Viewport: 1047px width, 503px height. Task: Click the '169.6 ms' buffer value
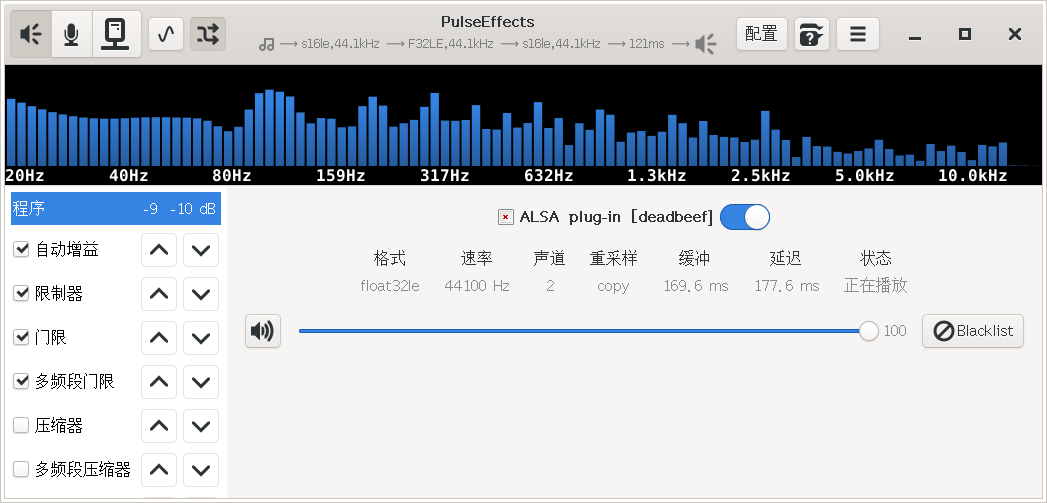pos(696,286)
